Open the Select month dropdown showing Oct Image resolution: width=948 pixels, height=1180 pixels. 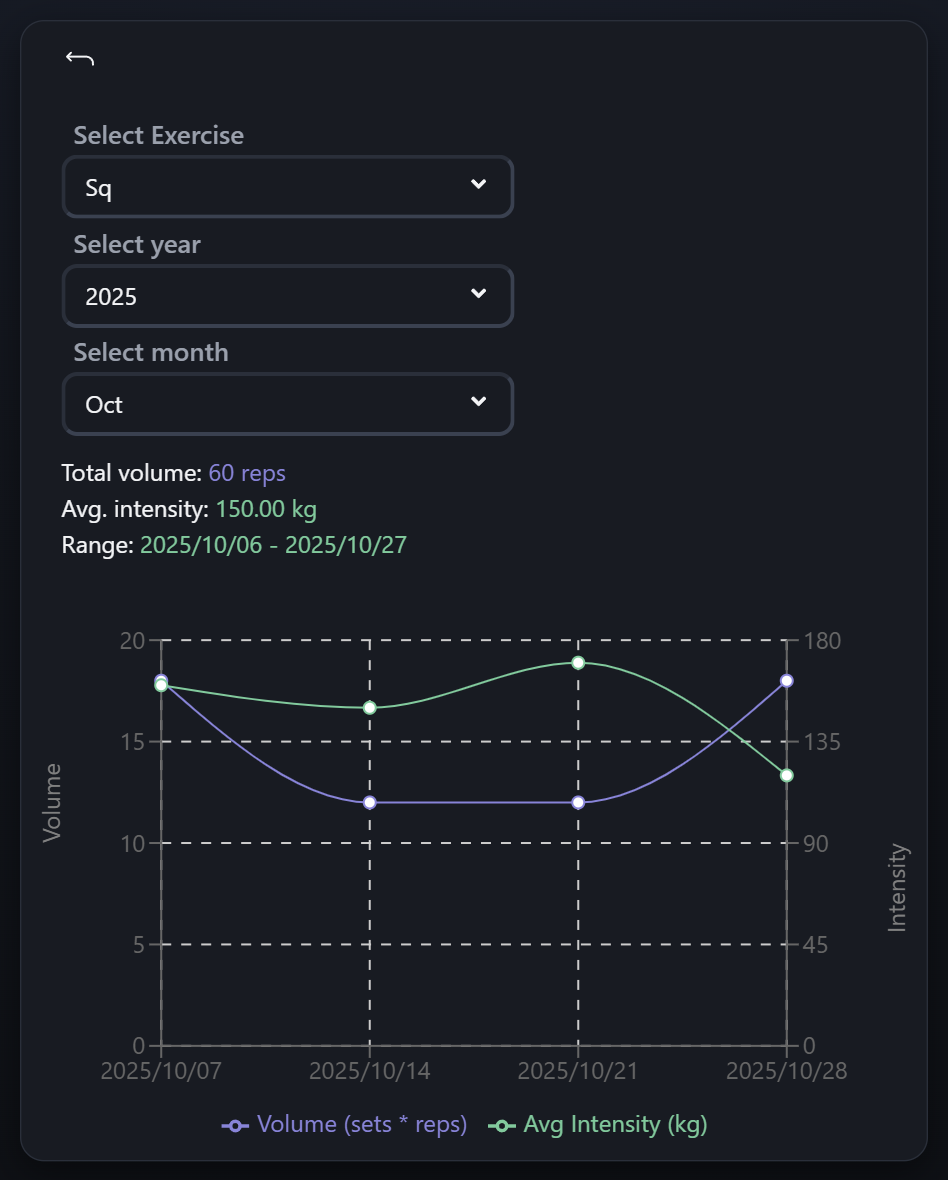(x=287, y=404)
